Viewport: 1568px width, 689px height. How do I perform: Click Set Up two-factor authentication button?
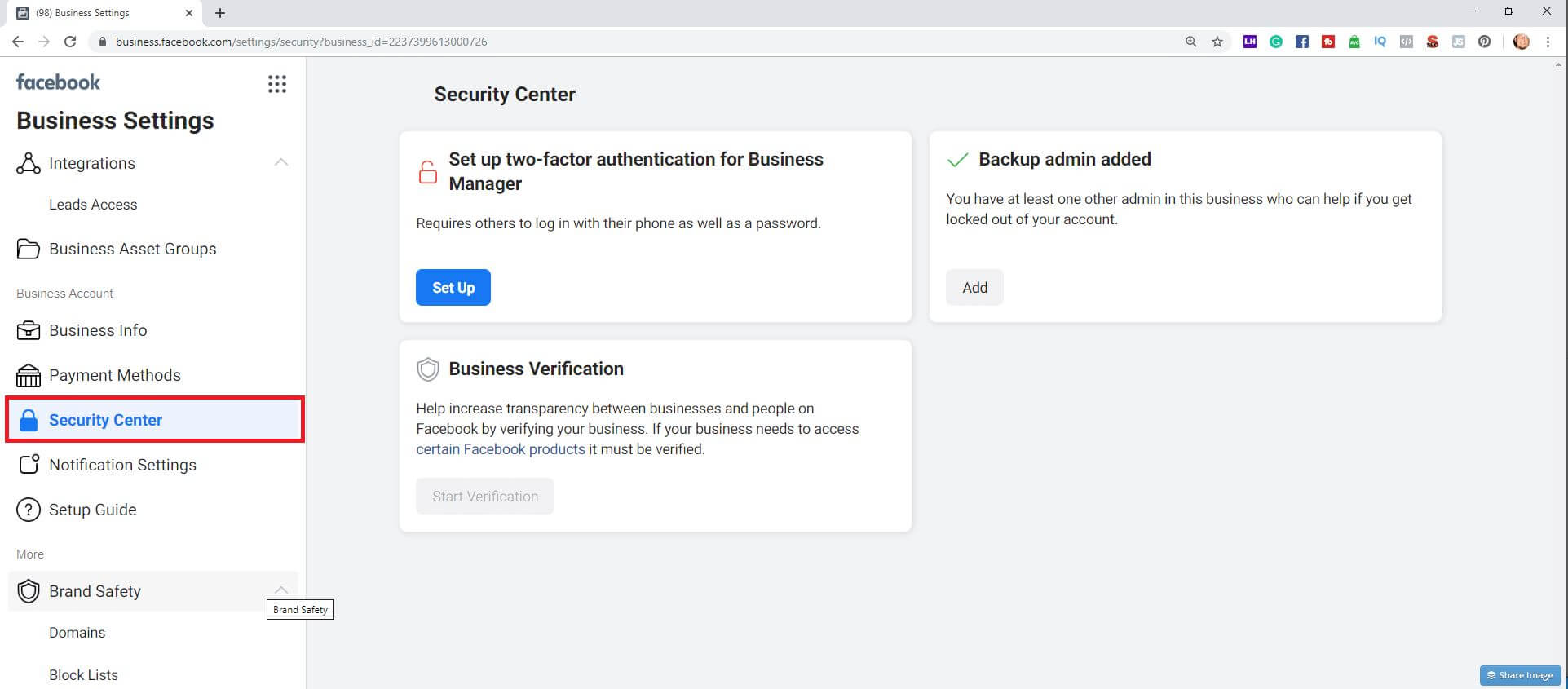(x=453, y=288)
